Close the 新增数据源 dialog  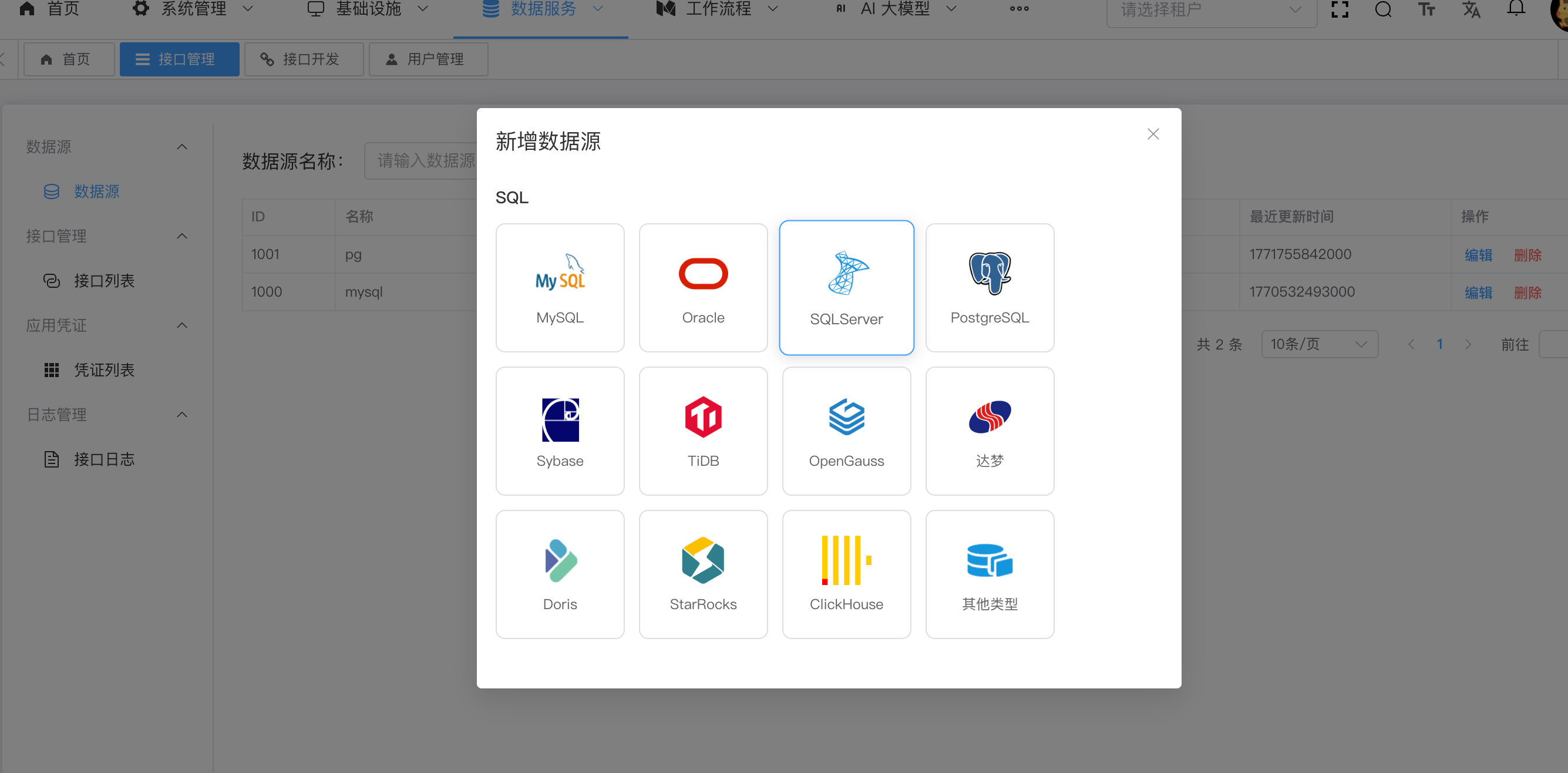1152,134
